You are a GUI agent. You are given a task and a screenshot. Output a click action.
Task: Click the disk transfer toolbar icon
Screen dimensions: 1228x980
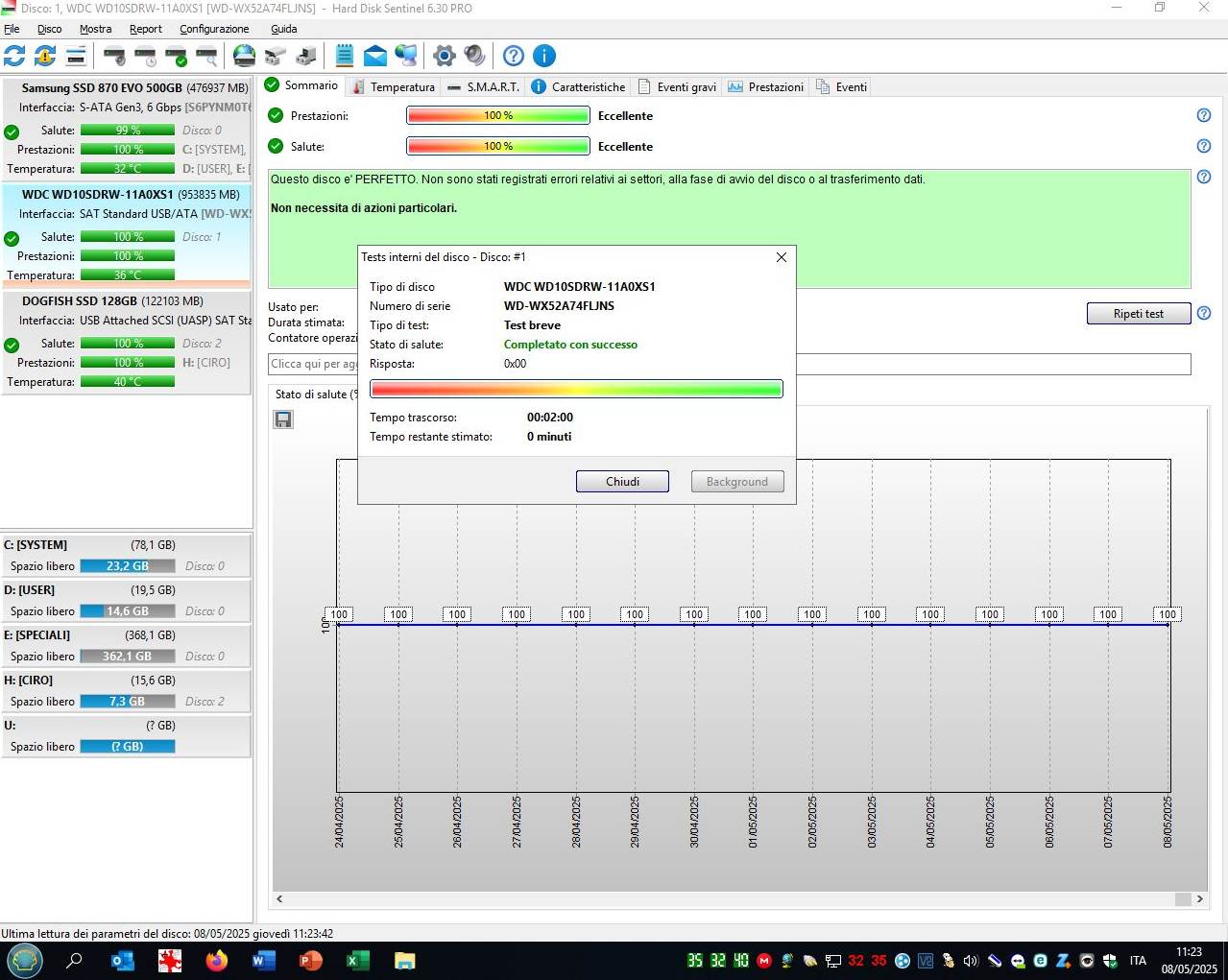pos(306,56)
